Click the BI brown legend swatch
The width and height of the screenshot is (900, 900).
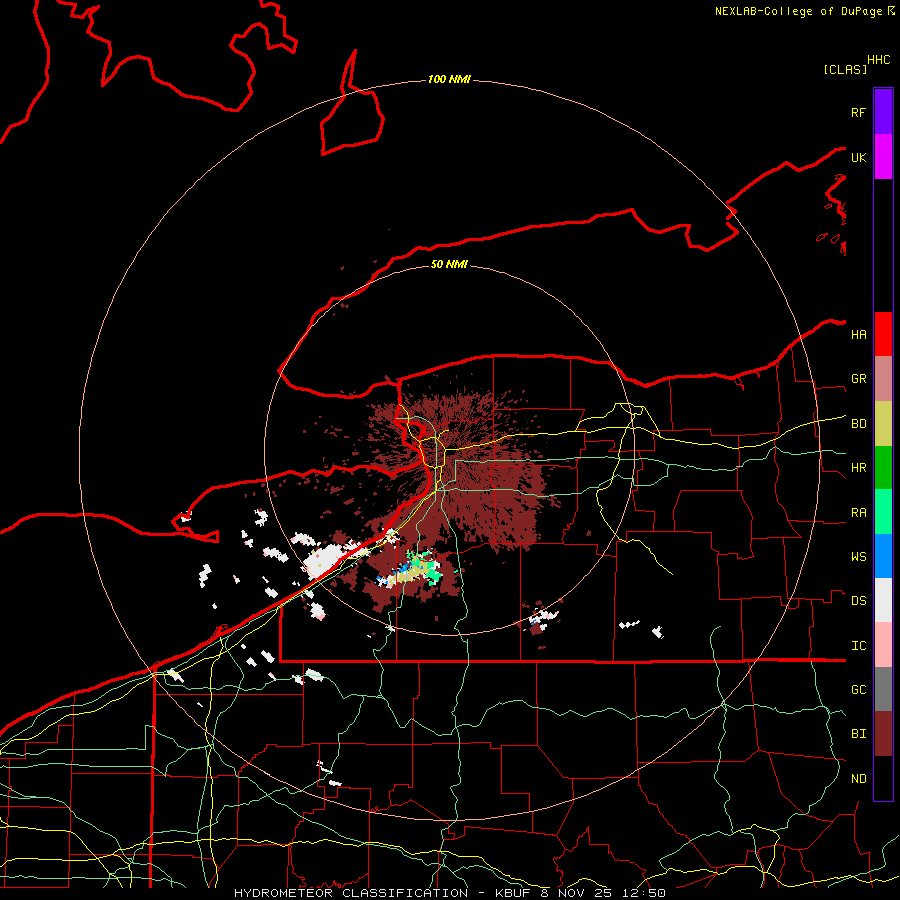[x=883, y=734]
